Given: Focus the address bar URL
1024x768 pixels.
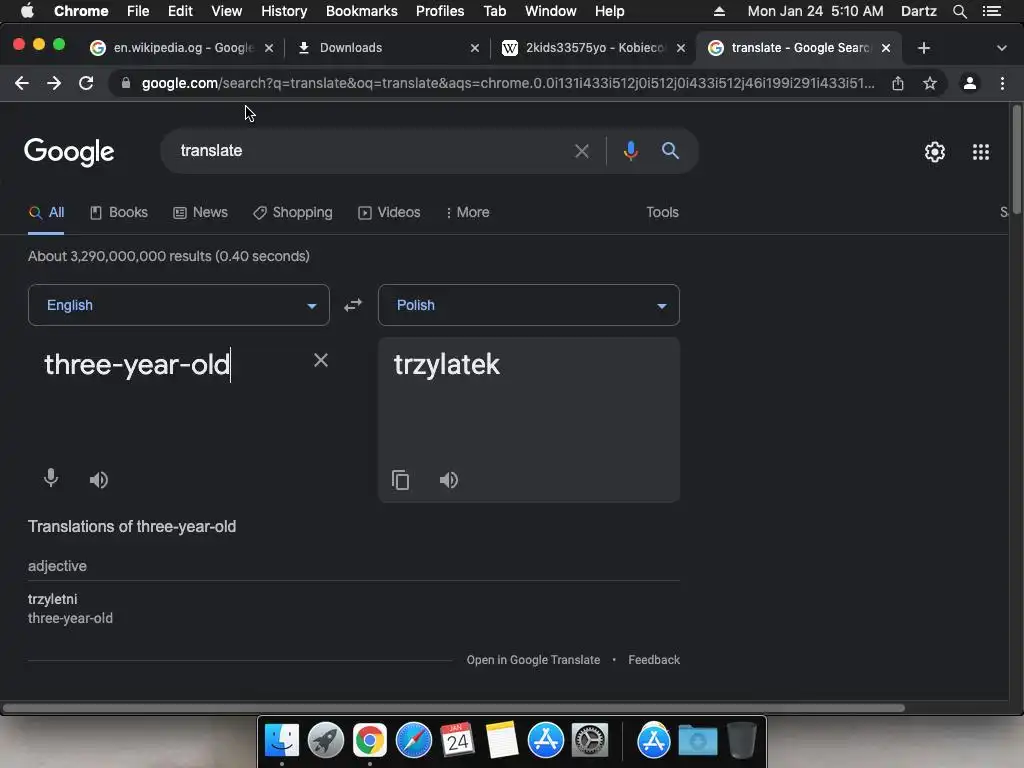Looking at the screenshot, I should (507, 83).
